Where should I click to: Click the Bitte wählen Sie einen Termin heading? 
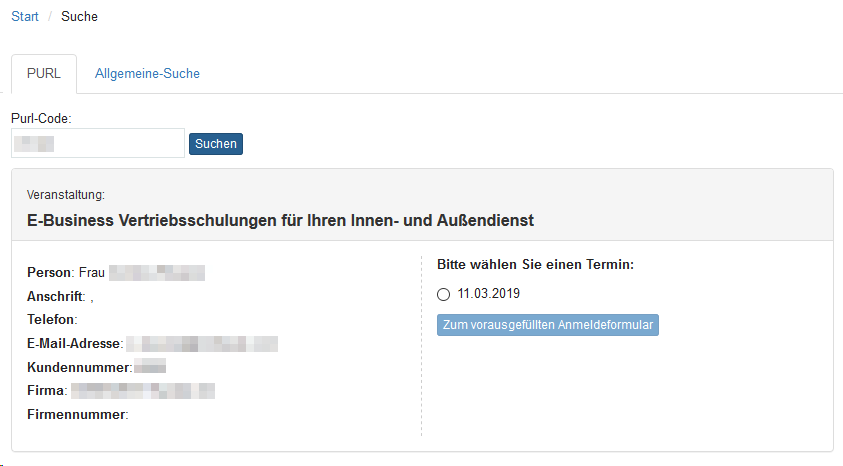(x=536, y=265)
